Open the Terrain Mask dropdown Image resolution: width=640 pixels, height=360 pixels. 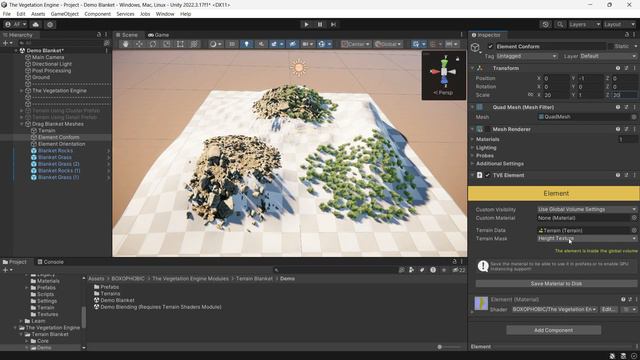click(x=587, y=238)
